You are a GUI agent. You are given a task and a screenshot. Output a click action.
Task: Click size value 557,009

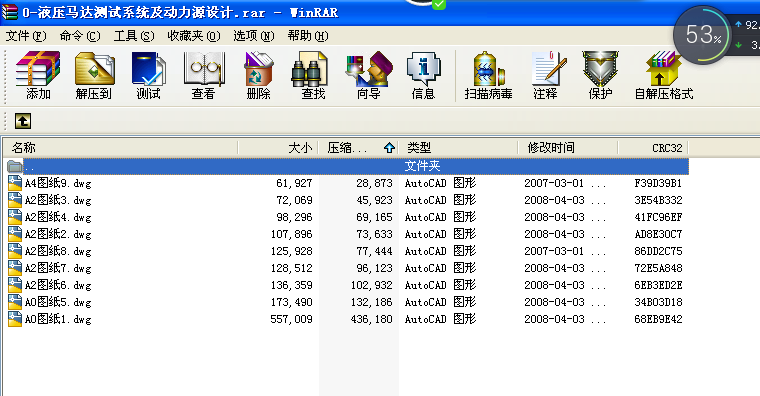[x=291, y=319]
